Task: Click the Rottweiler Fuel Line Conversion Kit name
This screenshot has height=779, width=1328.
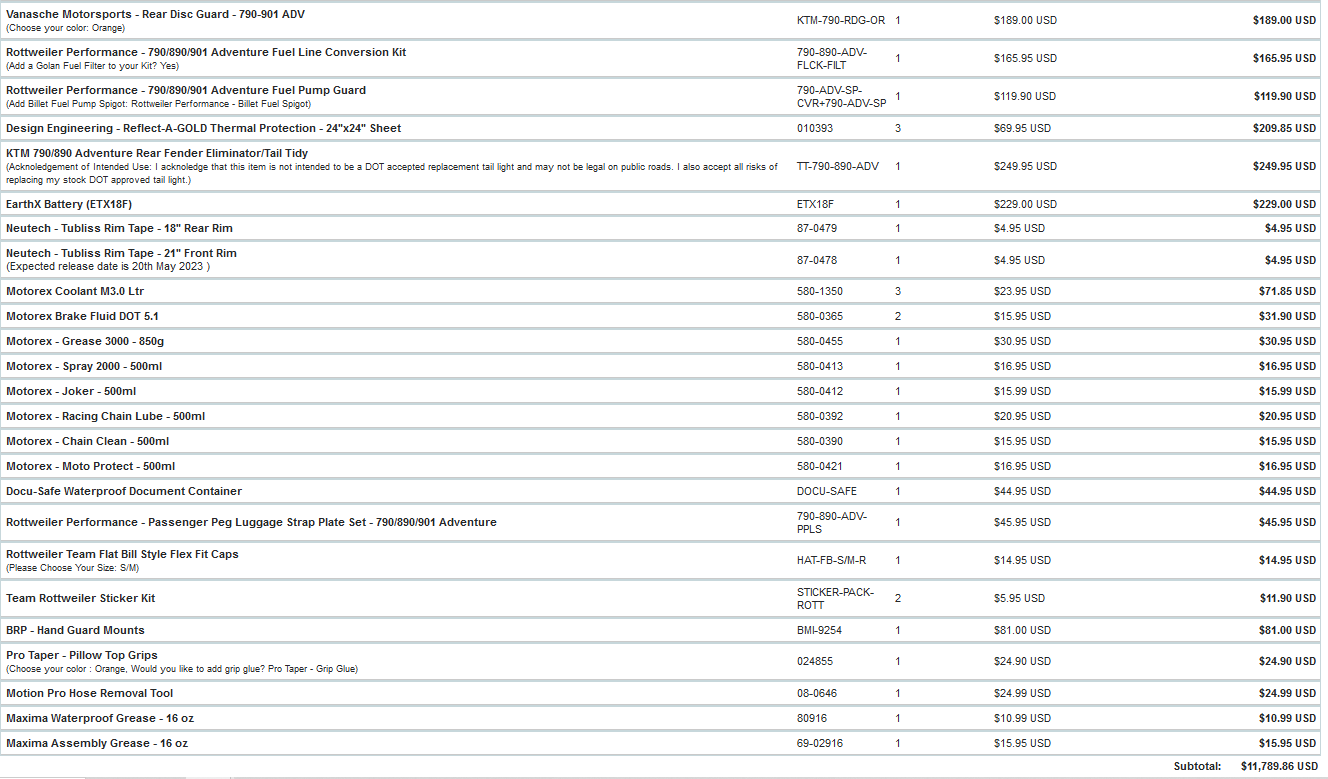Action: tap(205, 52)
